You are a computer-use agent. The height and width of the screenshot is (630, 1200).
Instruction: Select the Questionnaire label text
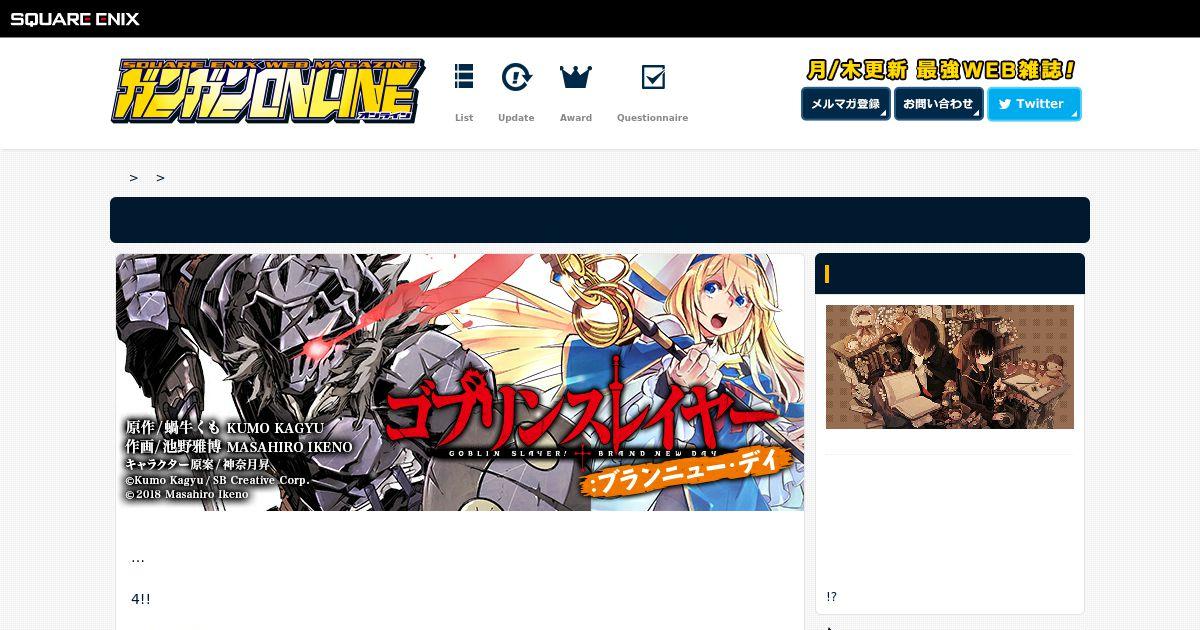click(x=652, y=118)
